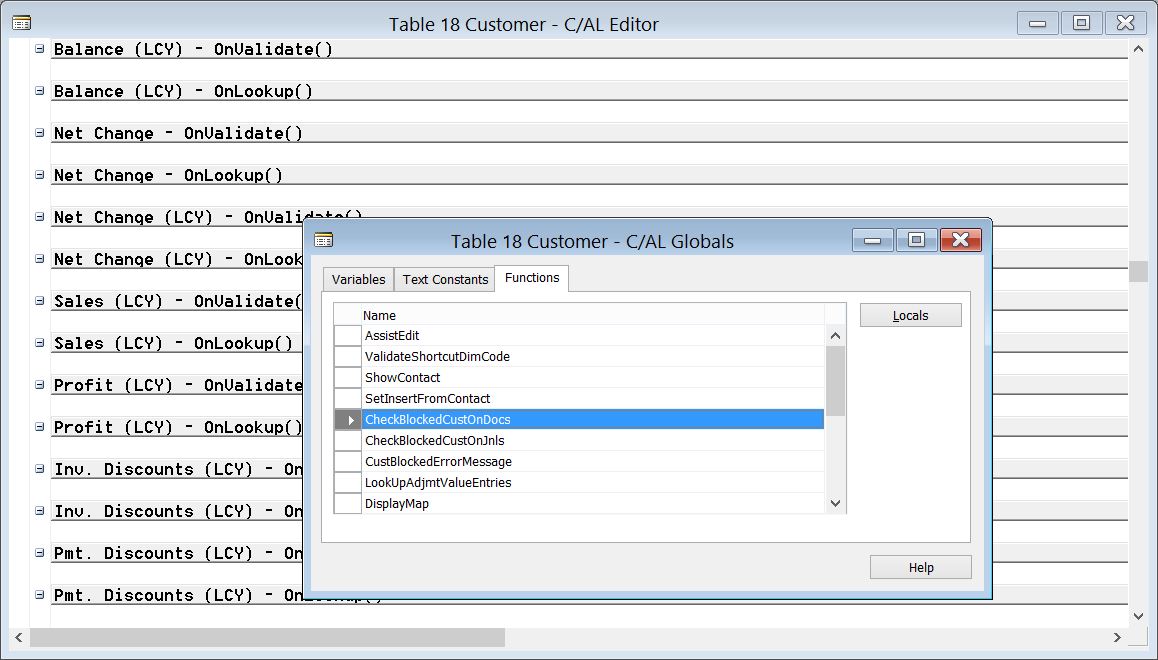Image resolution: width=1158 pixels, height=660 pixels.
Task: Click the highlighted CheckBlockedCustOnDocs function name
Action: [x=438, y=419]
